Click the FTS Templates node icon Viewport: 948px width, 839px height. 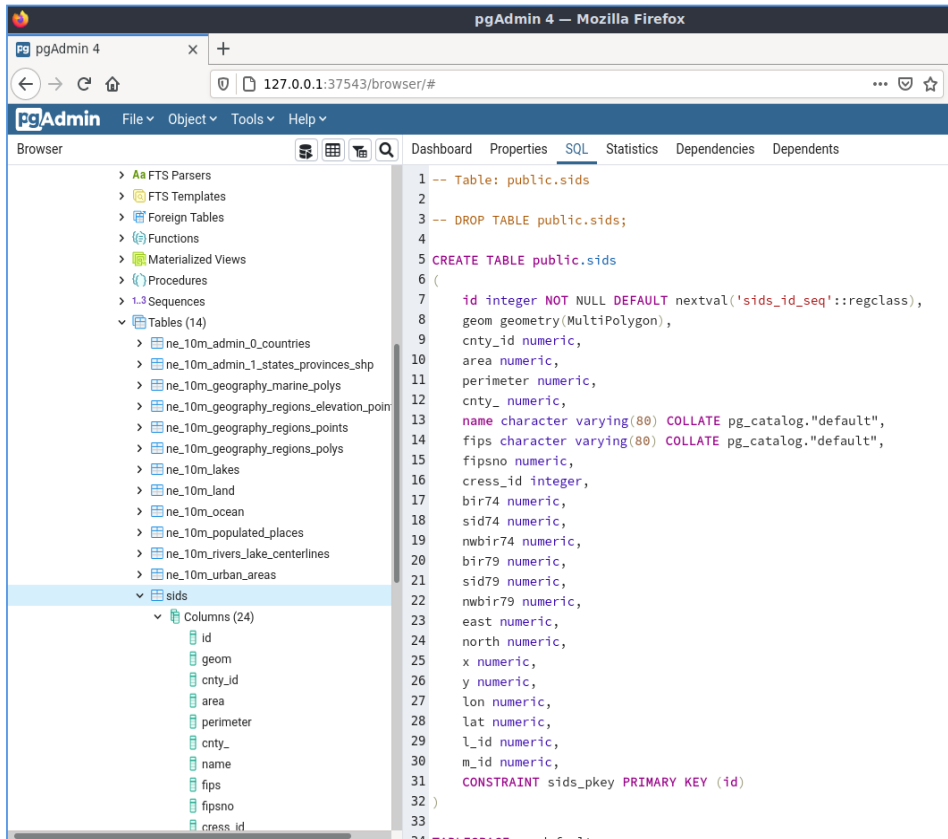(x=139, y=196)
